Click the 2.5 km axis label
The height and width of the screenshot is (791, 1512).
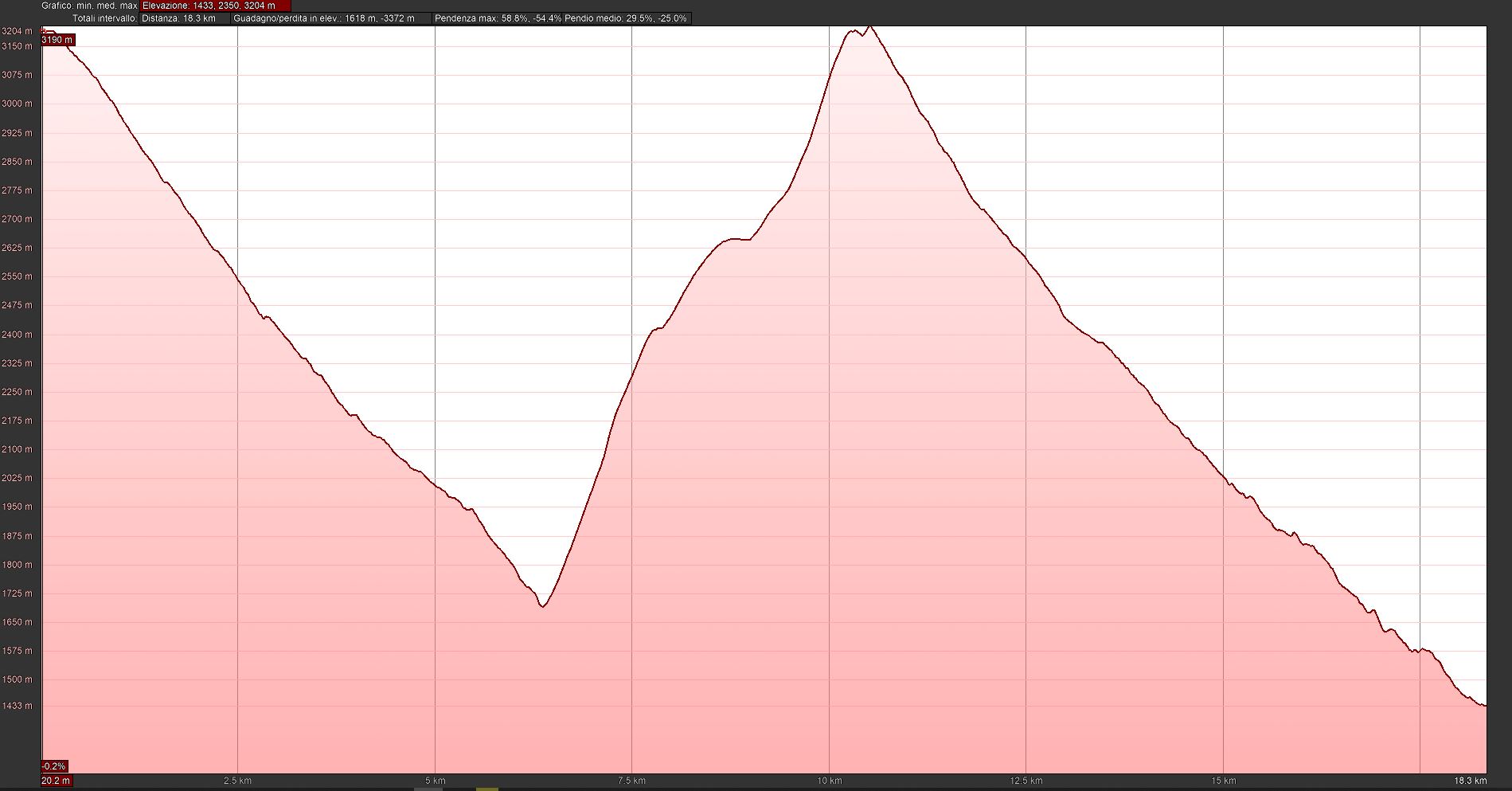(x=237, y=781)
